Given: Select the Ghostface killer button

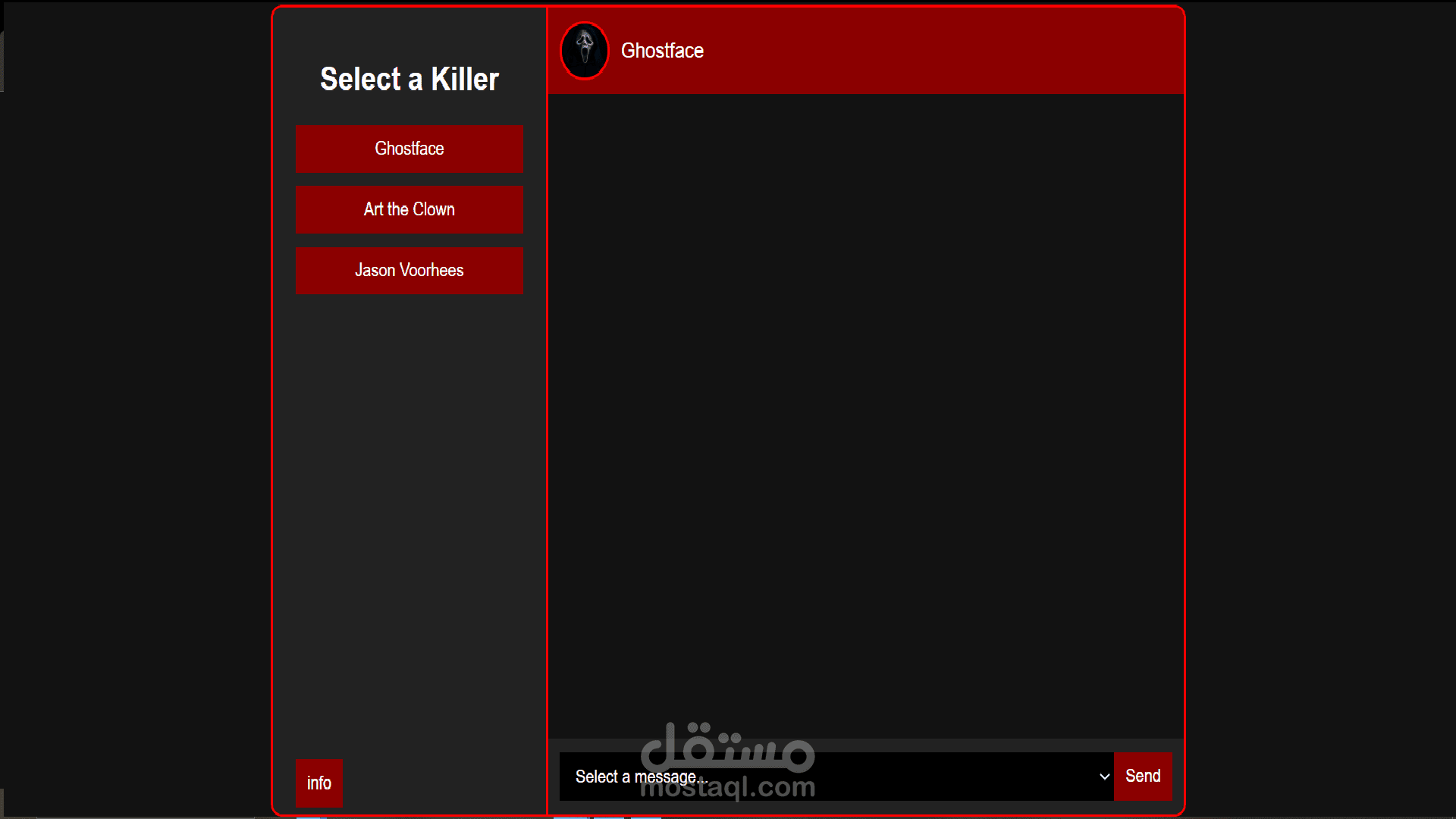Looking at the screenshot, I should point(409,149).
